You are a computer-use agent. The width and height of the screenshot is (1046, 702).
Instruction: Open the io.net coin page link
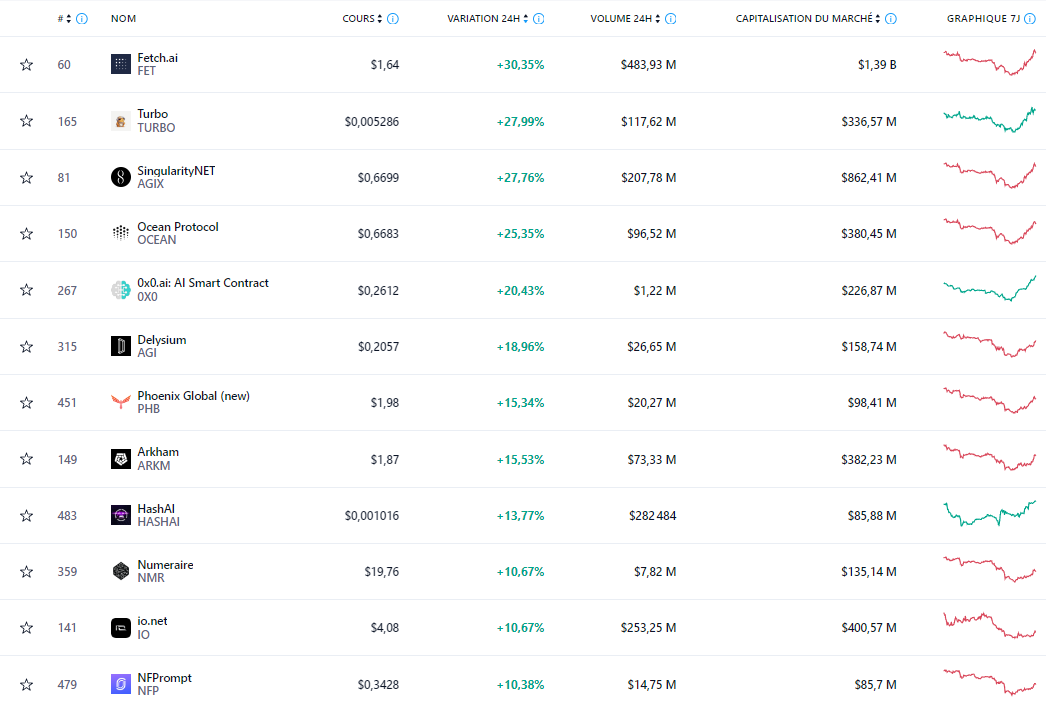click(153, 621)
